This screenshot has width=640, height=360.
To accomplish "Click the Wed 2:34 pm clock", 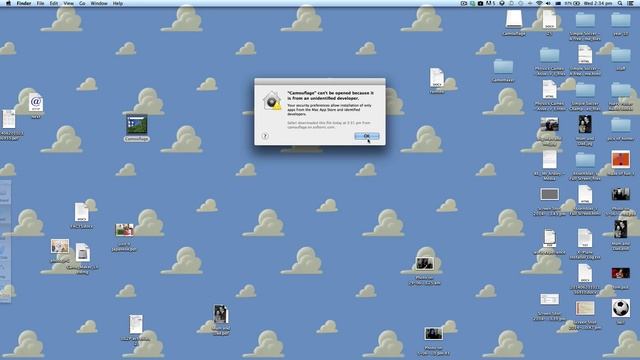I will 598,3.
